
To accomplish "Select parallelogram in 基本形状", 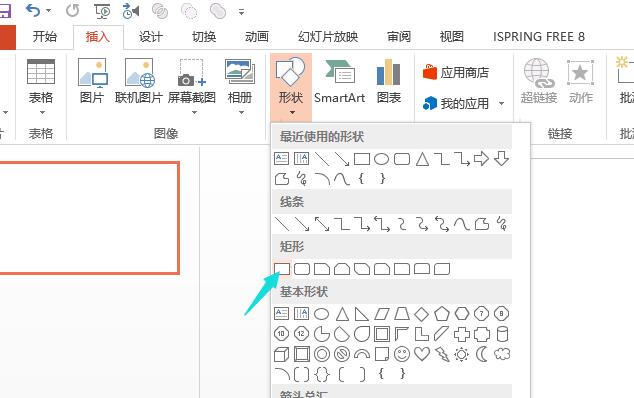I will coord(382,314).
